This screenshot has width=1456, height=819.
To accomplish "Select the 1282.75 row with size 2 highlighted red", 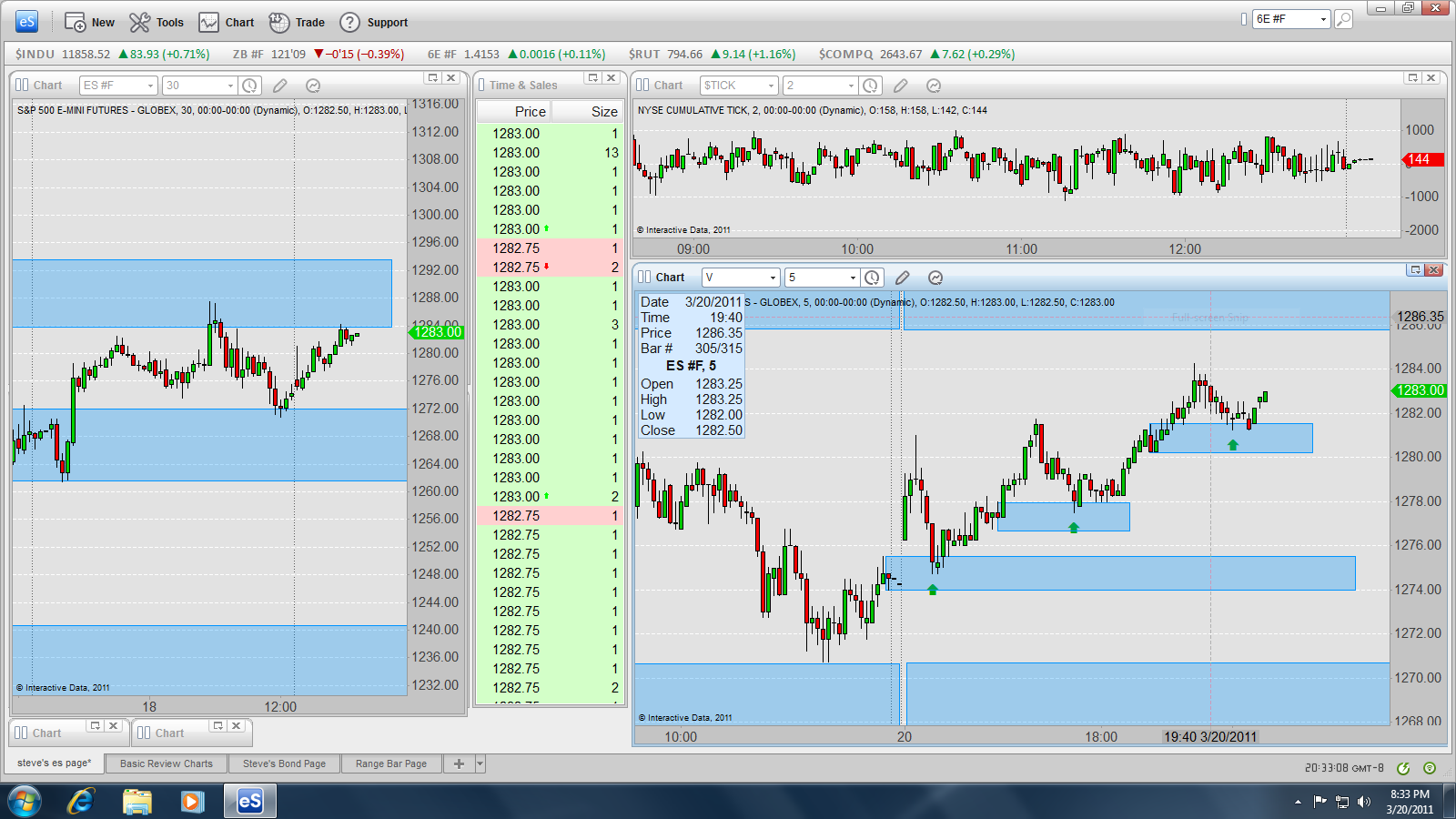I will click(x=550, y=268).
